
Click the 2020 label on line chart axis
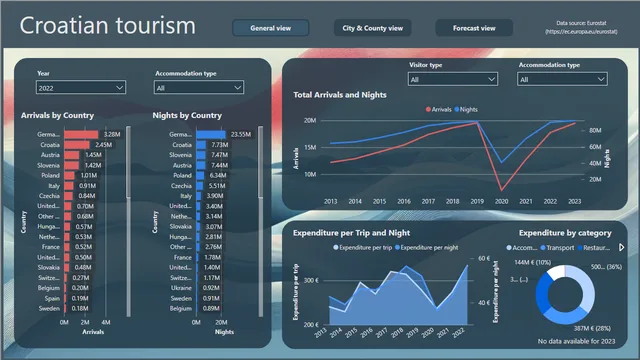point(502,201)
